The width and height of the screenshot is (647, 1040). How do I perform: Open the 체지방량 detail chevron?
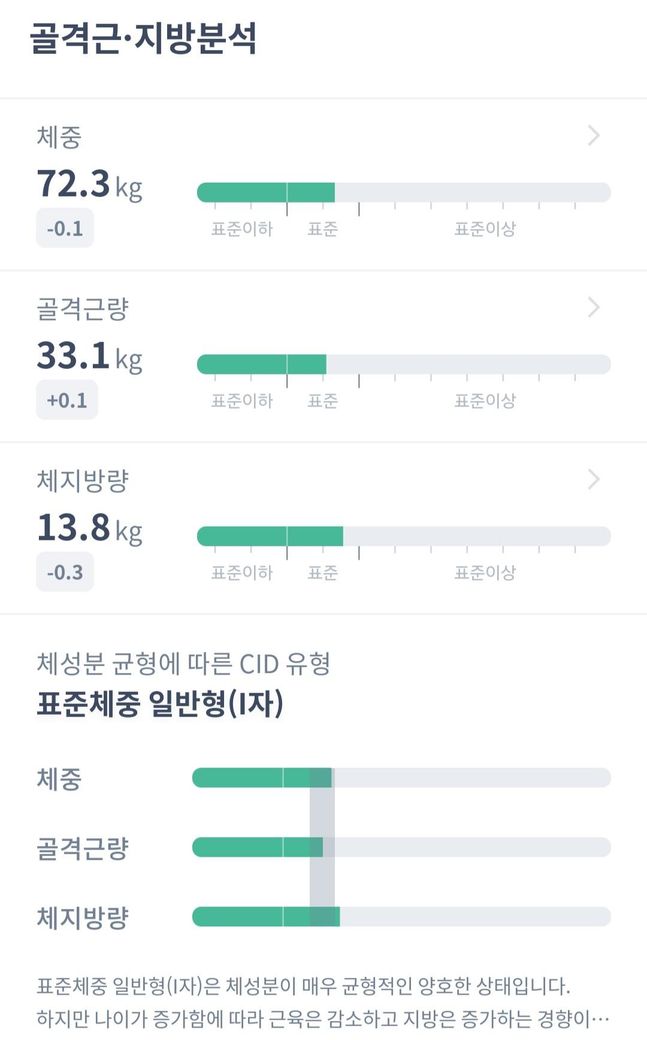[x=593, y=480]
